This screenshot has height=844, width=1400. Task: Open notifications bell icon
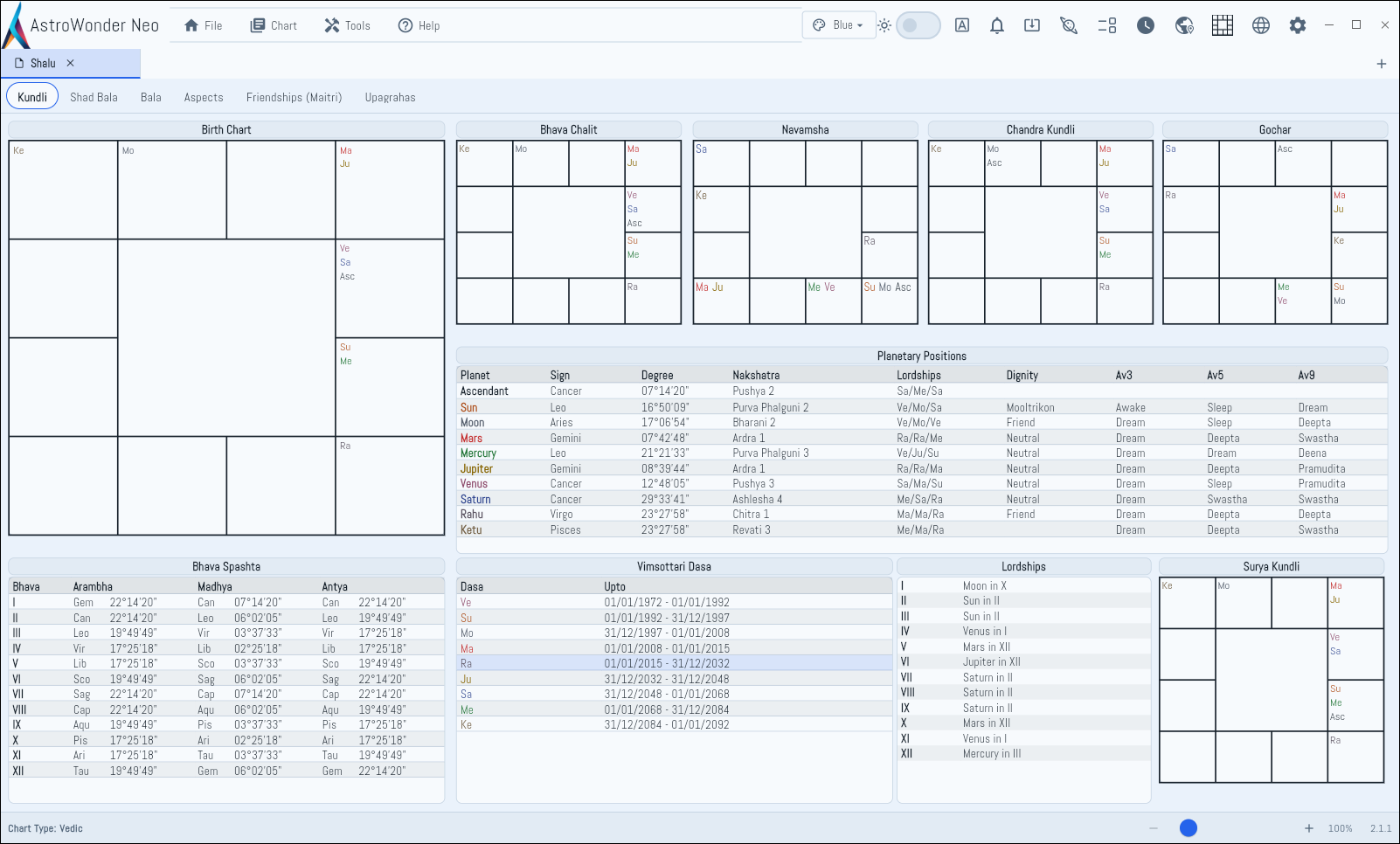(x=997, y=25)
